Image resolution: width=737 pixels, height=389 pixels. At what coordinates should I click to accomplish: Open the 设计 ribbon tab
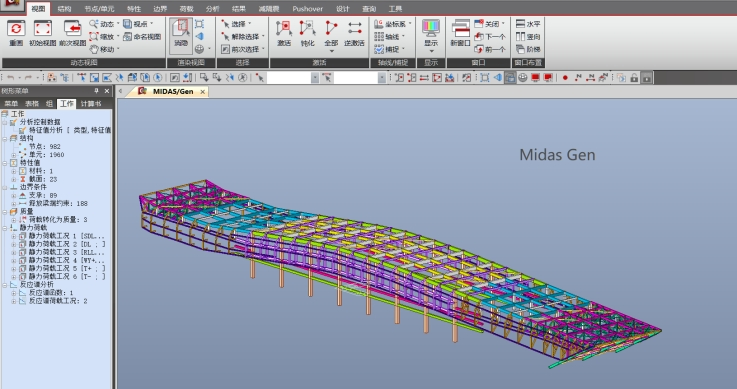click(343, 8)
